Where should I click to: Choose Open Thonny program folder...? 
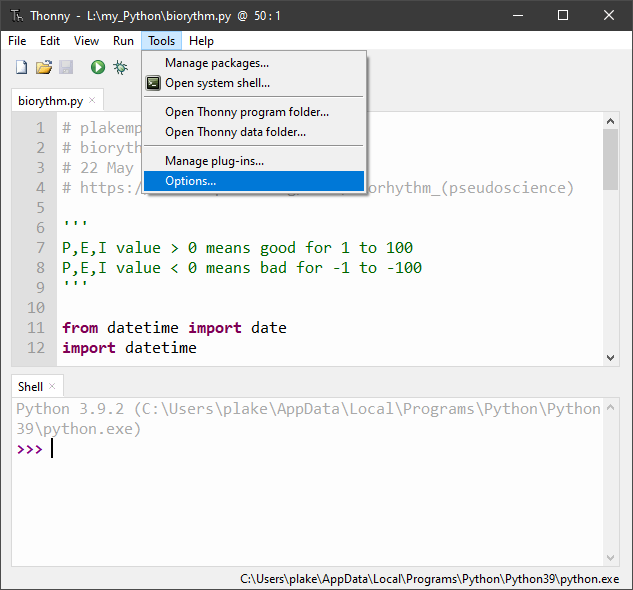coord(254,112)
